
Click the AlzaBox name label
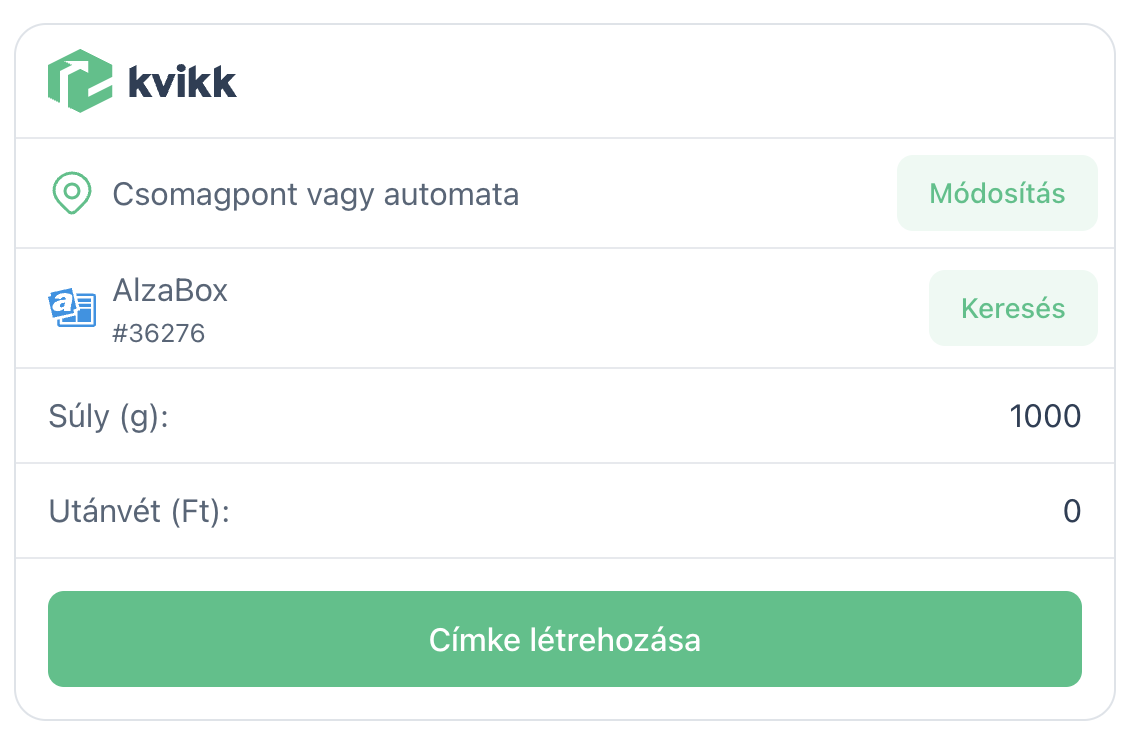click(x=170, y=290)
